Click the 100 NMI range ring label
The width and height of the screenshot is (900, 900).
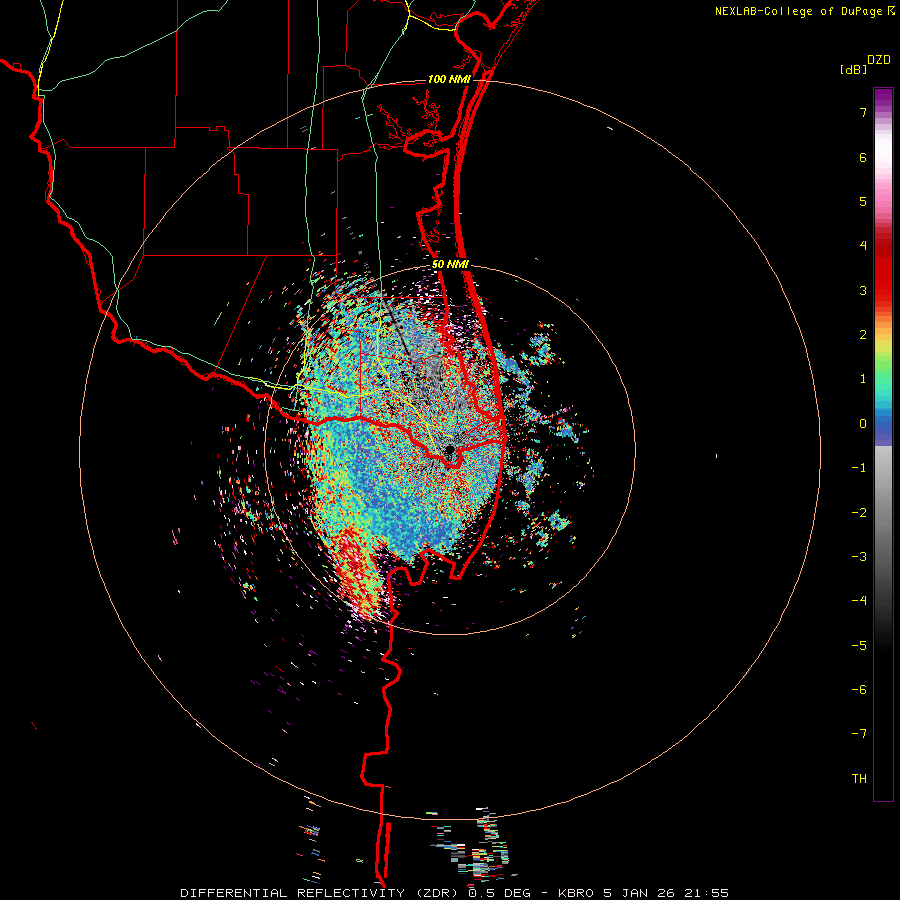(x=449, y=79)
